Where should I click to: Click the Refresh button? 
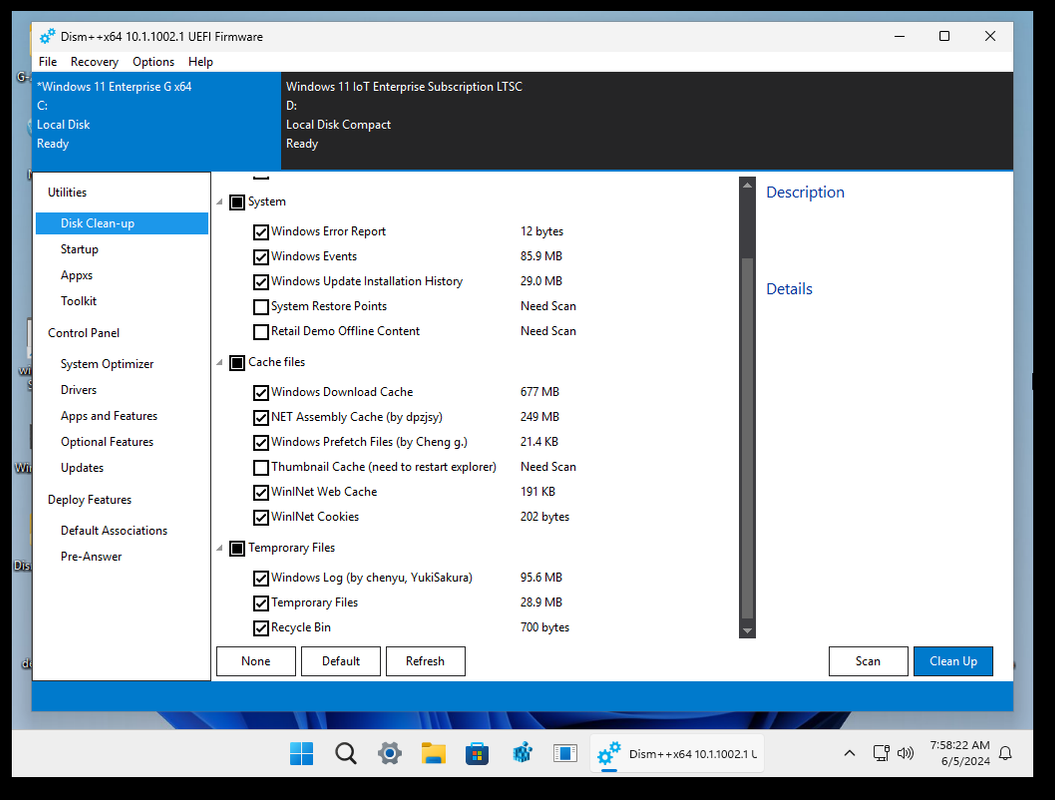click(425, 661)
